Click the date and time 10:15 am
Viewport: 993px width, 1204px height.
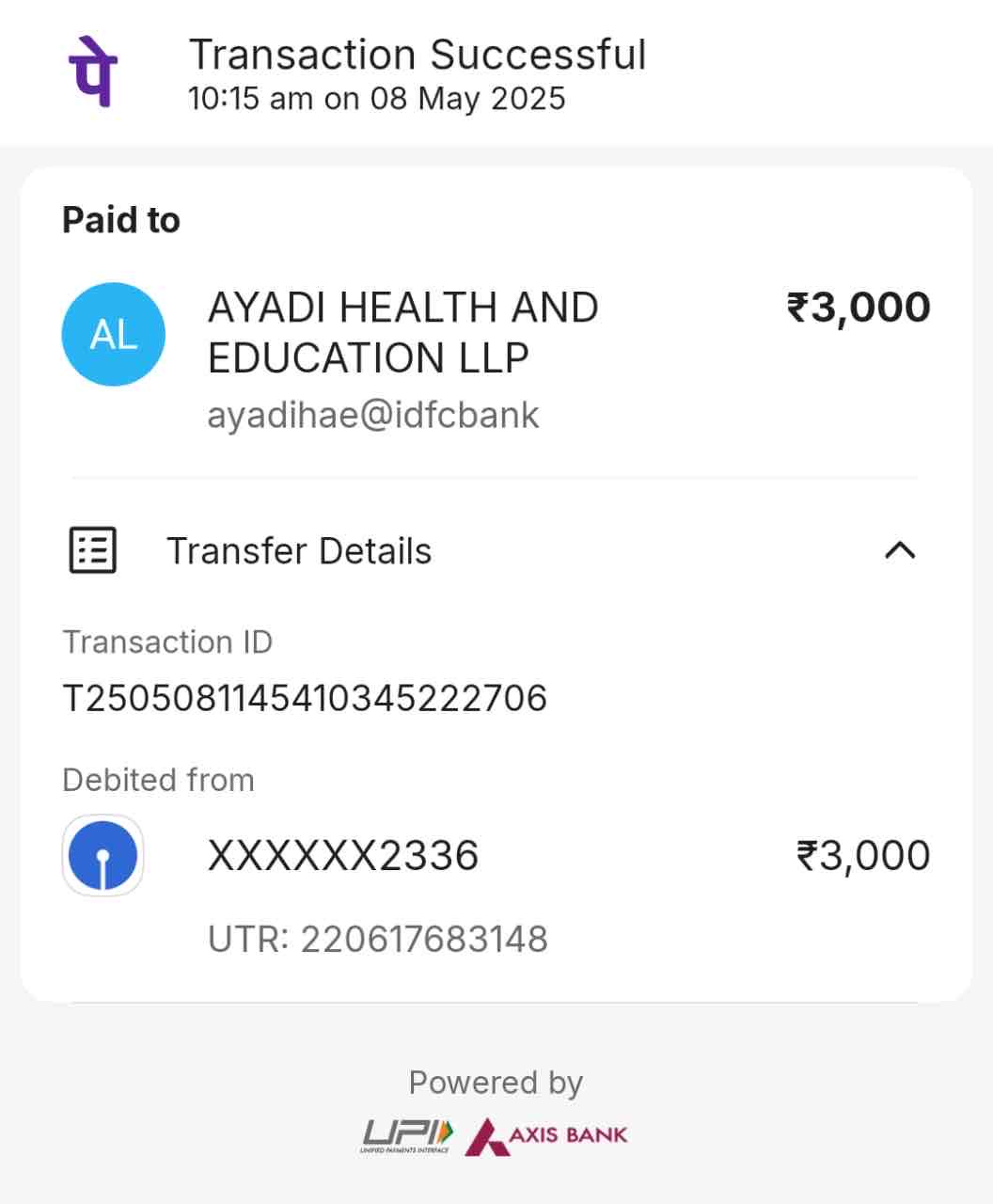tap(376, 99)
